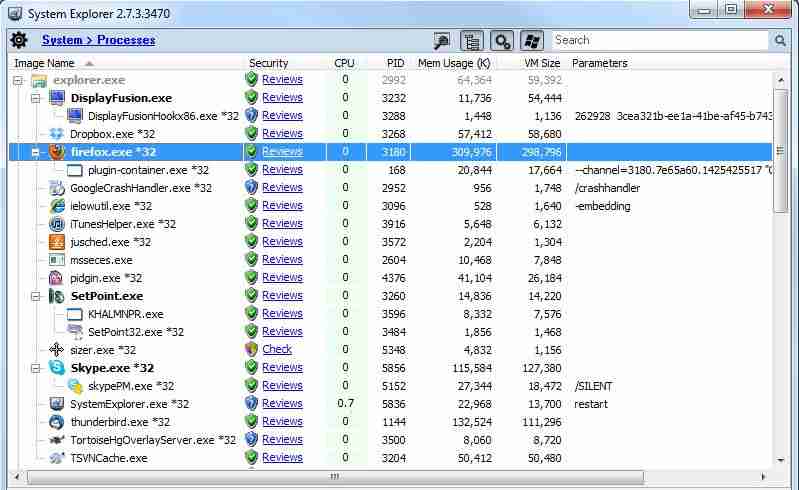
Task: Click the firefox.exe process icon
Action: point(57,152)
